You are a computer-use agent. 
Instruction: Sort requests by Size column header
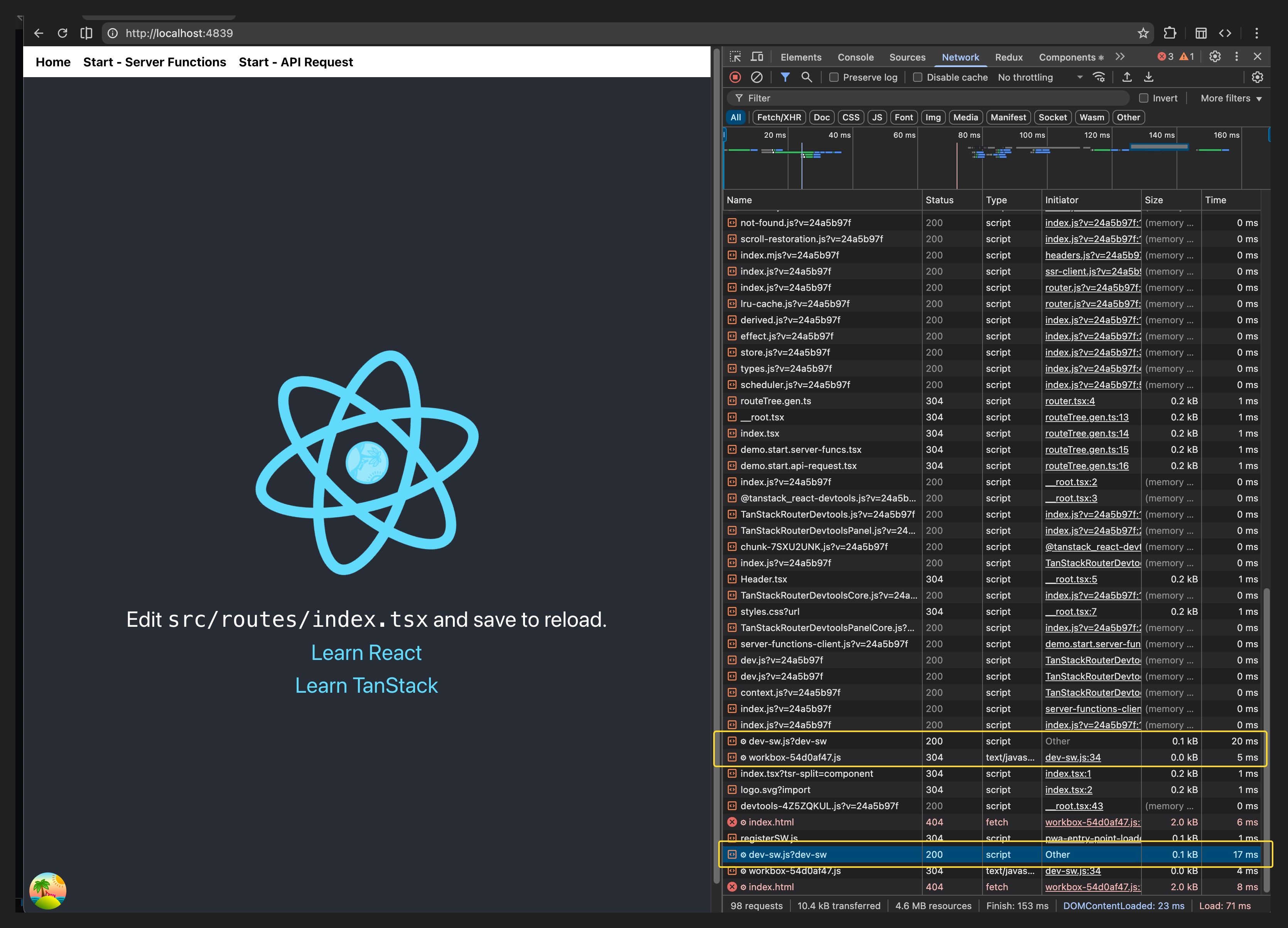point(1172,200)
